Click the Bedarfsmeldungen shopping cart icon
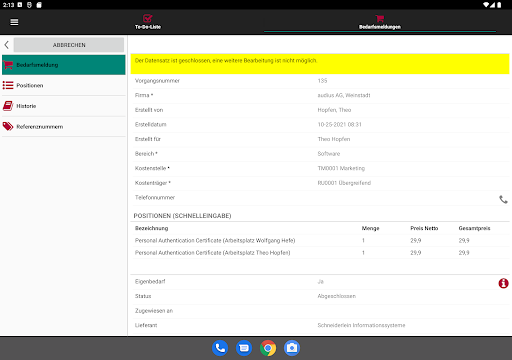The image size is (512, 360). click(379, 18)
